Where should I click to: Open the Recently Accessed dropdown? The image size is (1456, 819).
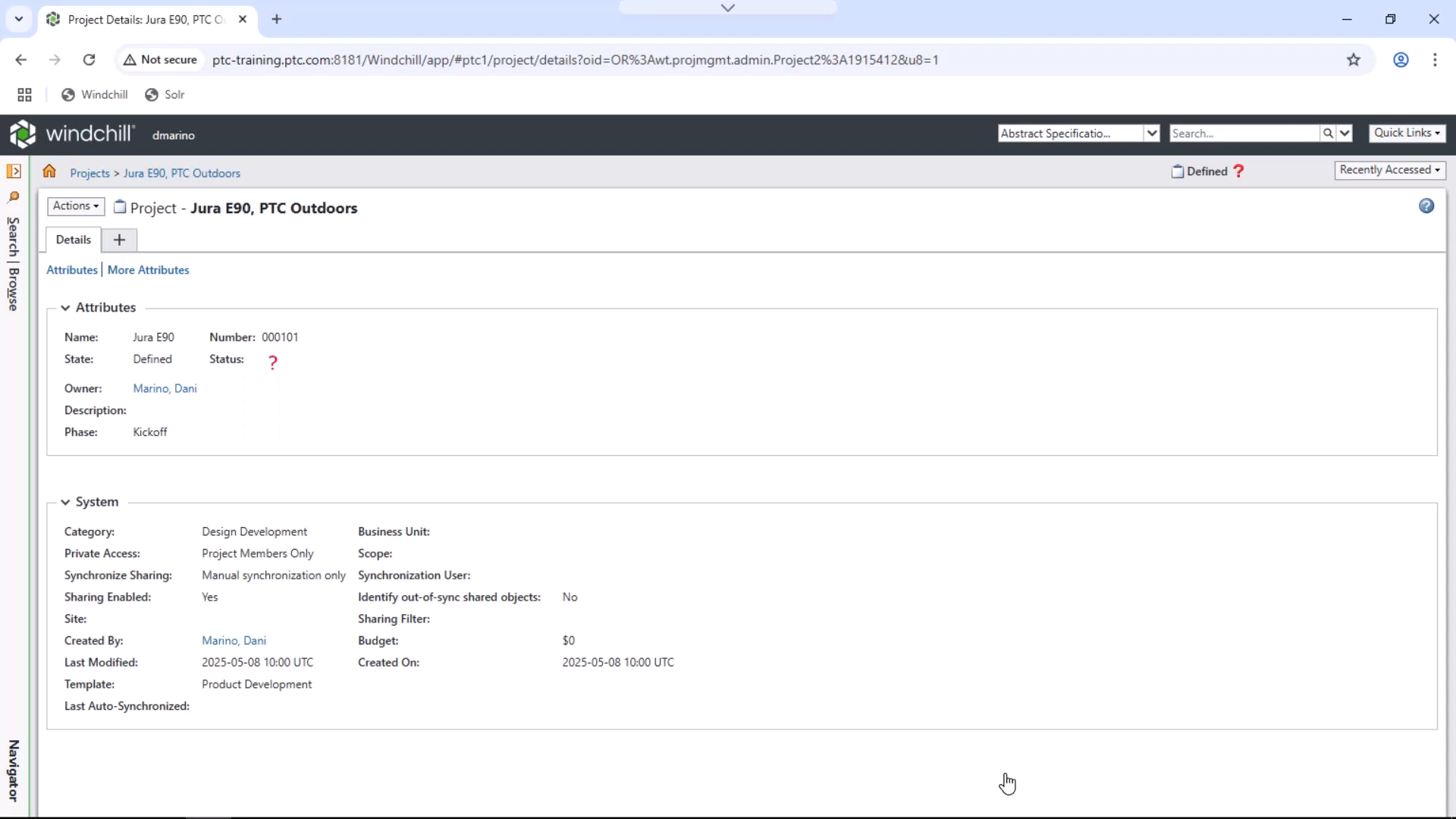[x=1390, y=171]
